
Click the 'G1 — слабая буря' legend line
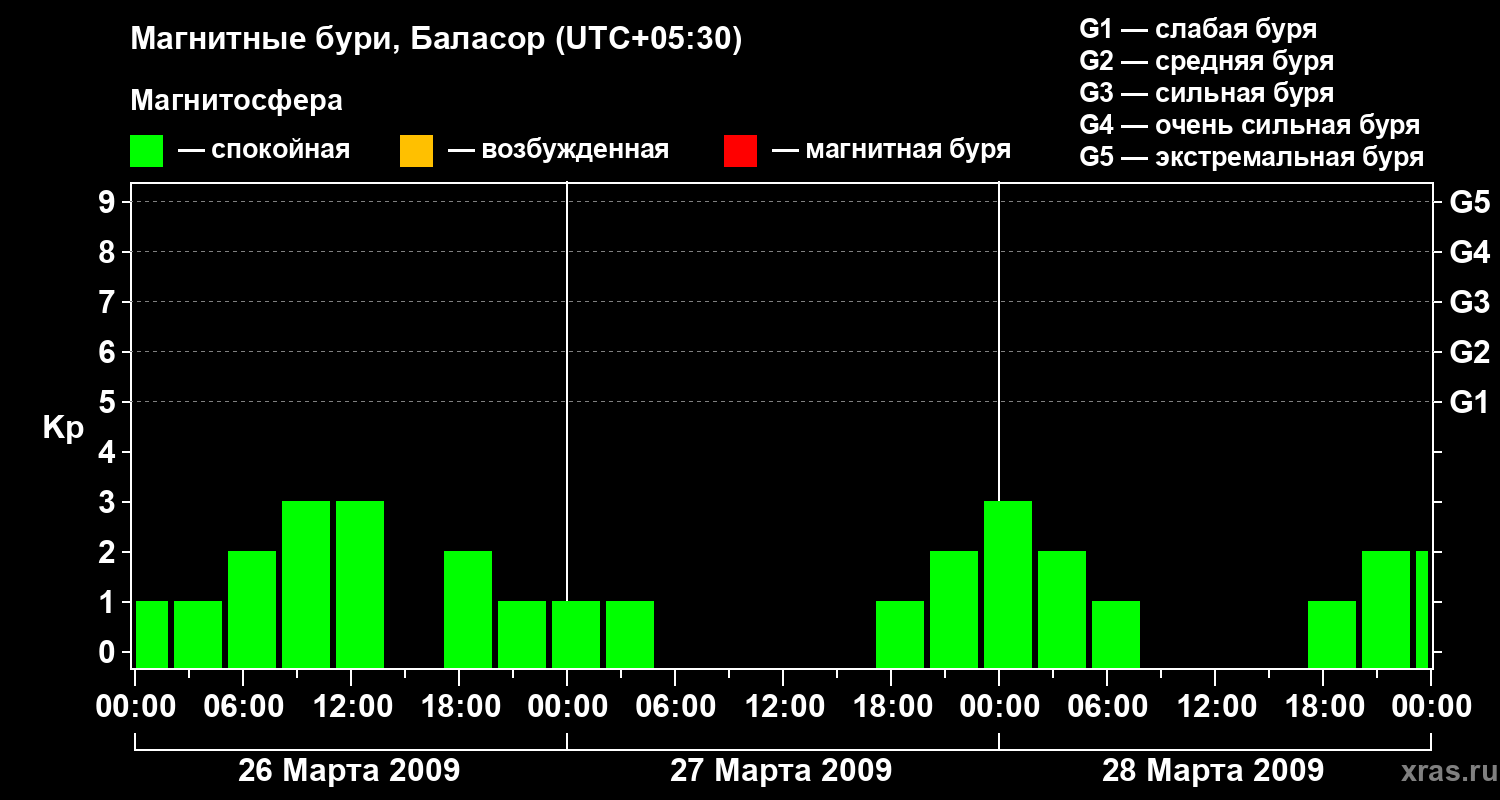[1198, 28]
